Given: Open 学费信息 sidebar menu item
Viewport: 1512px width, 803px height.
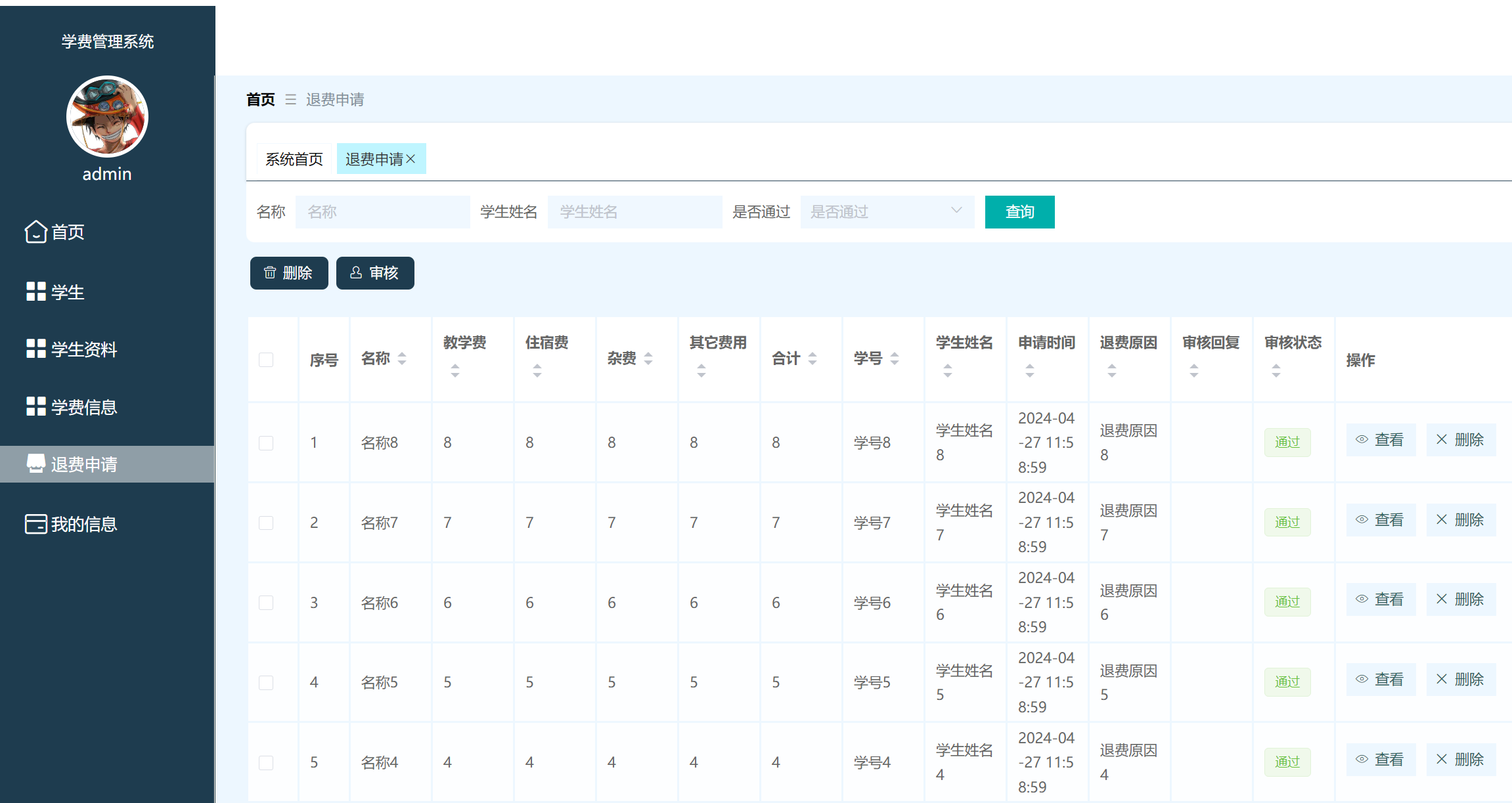Looking at the screenshot, I should coord(107,407).
